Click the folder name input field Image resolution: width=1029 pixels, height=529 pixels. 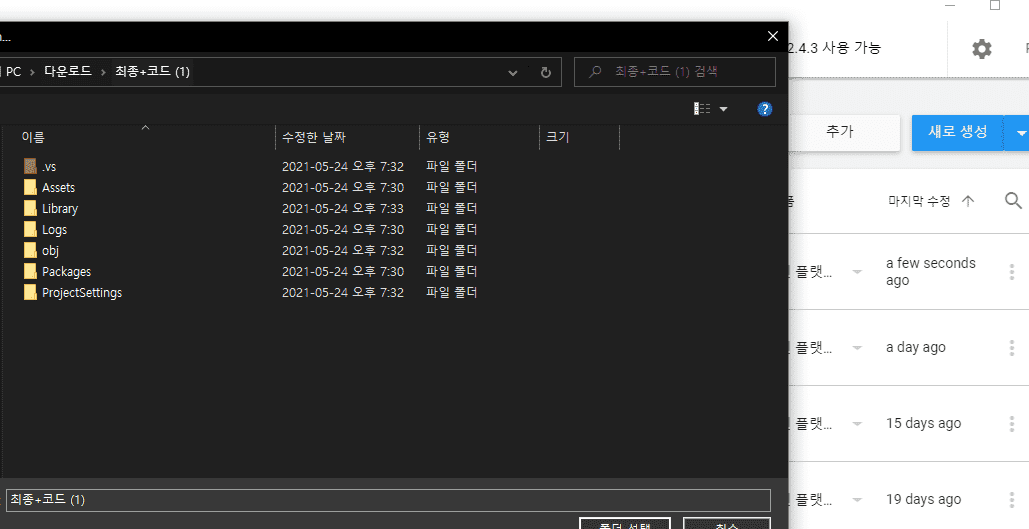click(x=388, y=500)
